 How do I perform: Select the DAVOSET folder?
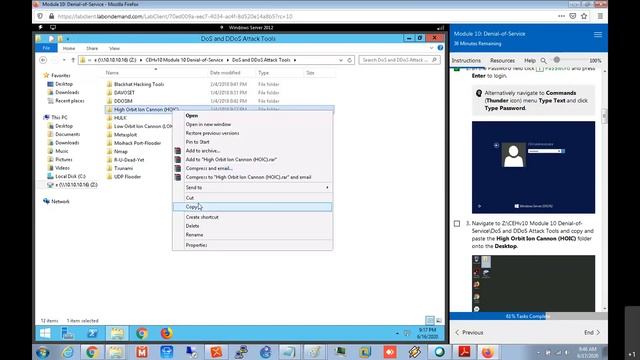click(124, 93)
